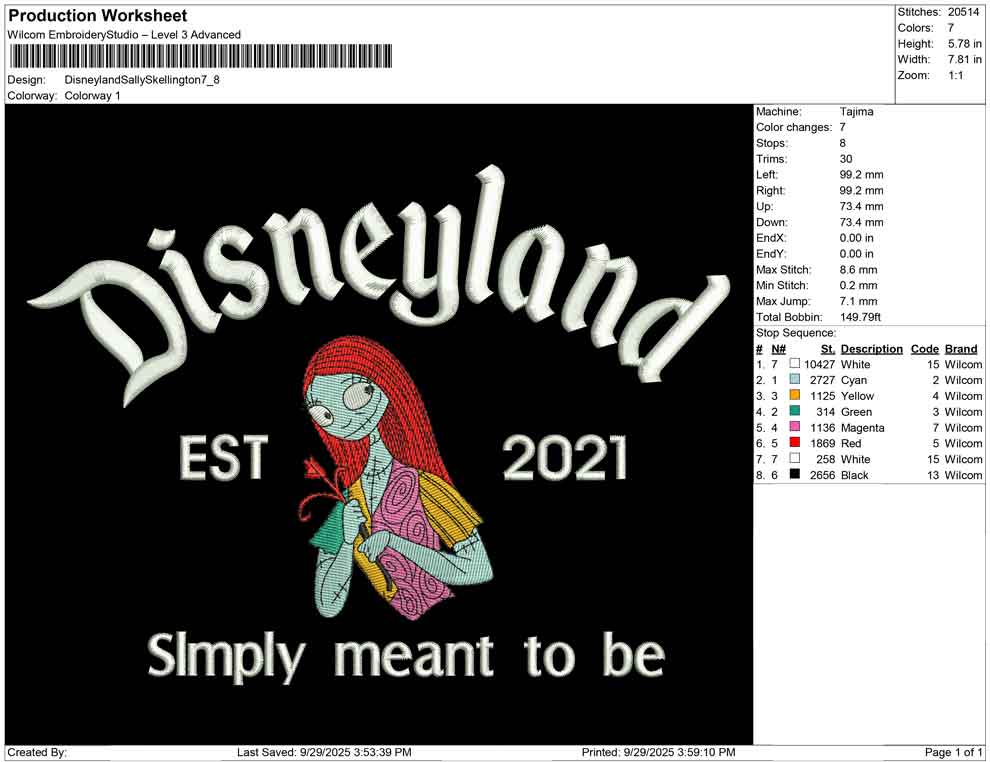990x762 pixels.
Task: Click the Width value '7.81 in'
Action: pyautogui.click(x=964, y=59)
